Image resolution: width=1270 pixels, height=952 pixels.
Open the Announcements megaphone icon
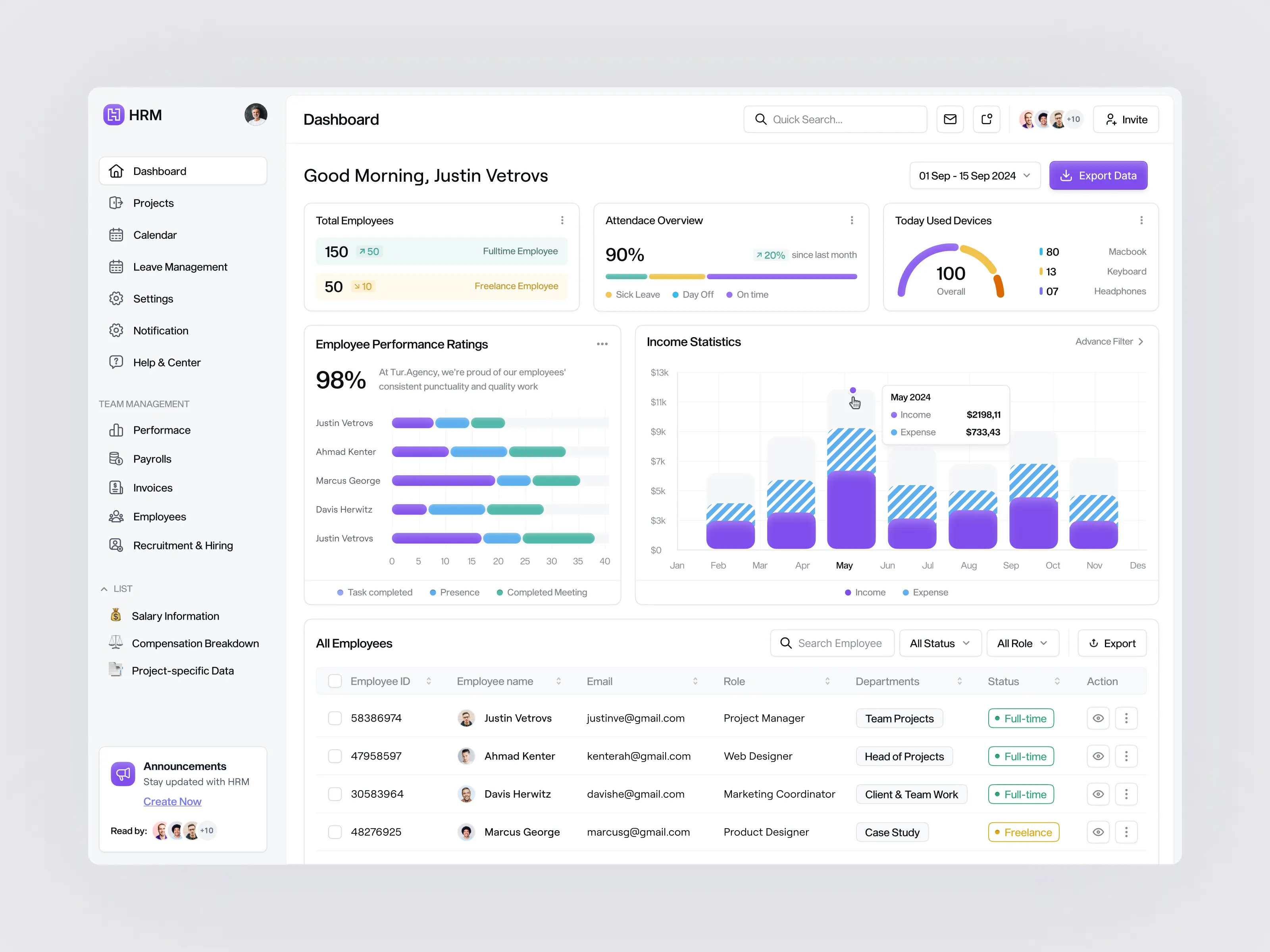click(x=123, y=773)
